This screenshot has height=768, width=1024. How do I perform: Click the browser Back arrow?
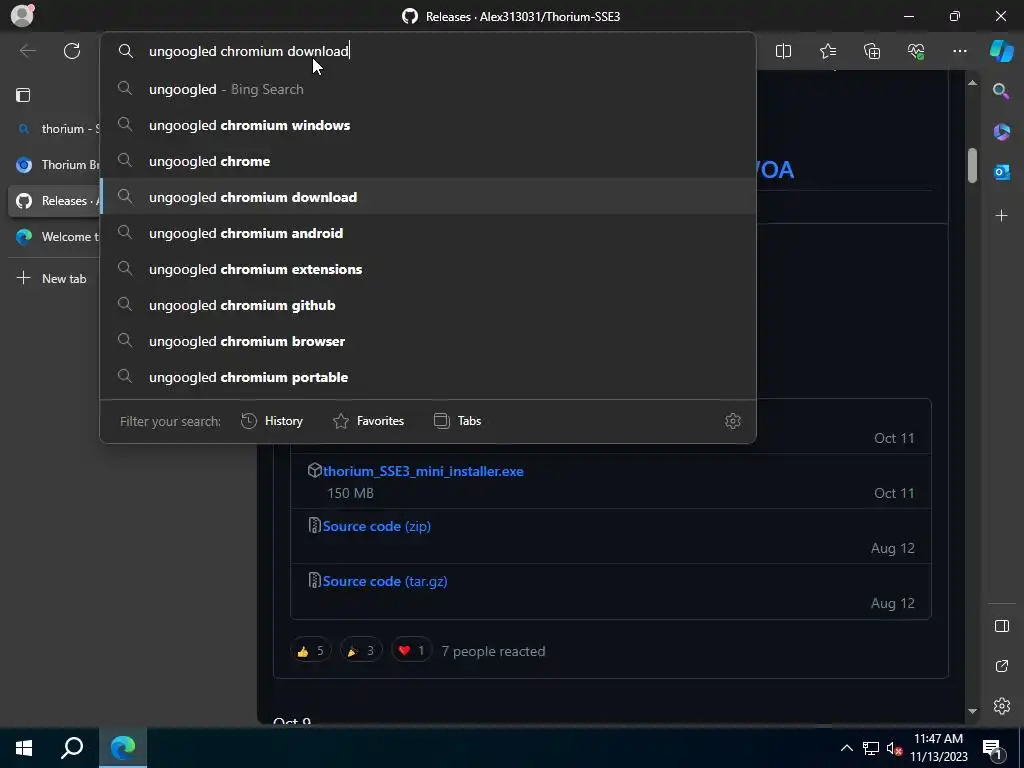click(x=27, y=51)
